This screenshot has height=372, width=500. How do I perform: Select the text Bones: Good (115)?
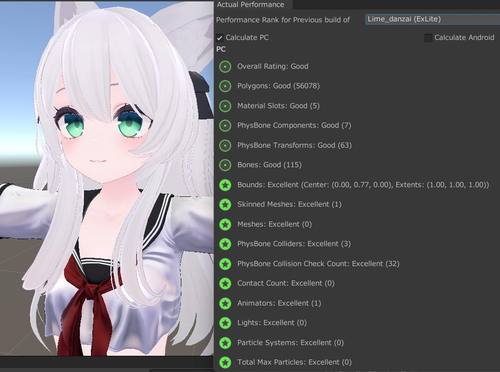269,165
